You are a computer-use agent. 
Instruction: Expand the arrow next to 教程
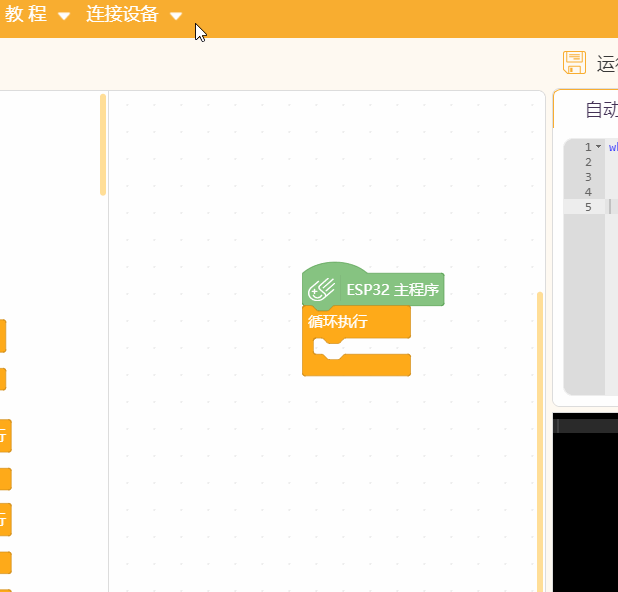64,16
